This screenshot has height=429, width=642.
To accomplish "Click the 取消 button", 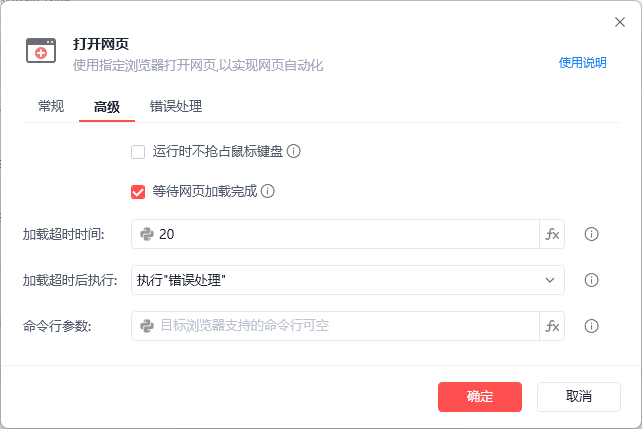I will click(x=579, y=396).
